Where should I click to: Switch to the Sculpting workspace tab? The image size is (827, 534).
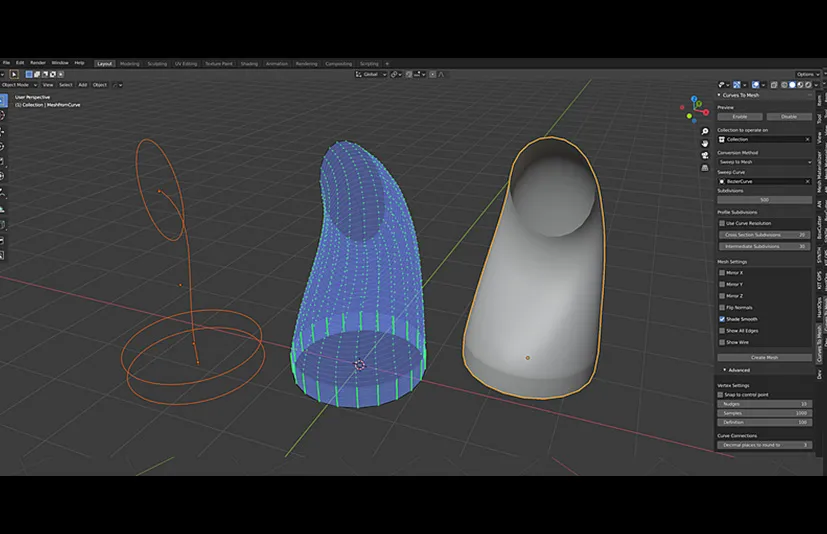[157, 64]
